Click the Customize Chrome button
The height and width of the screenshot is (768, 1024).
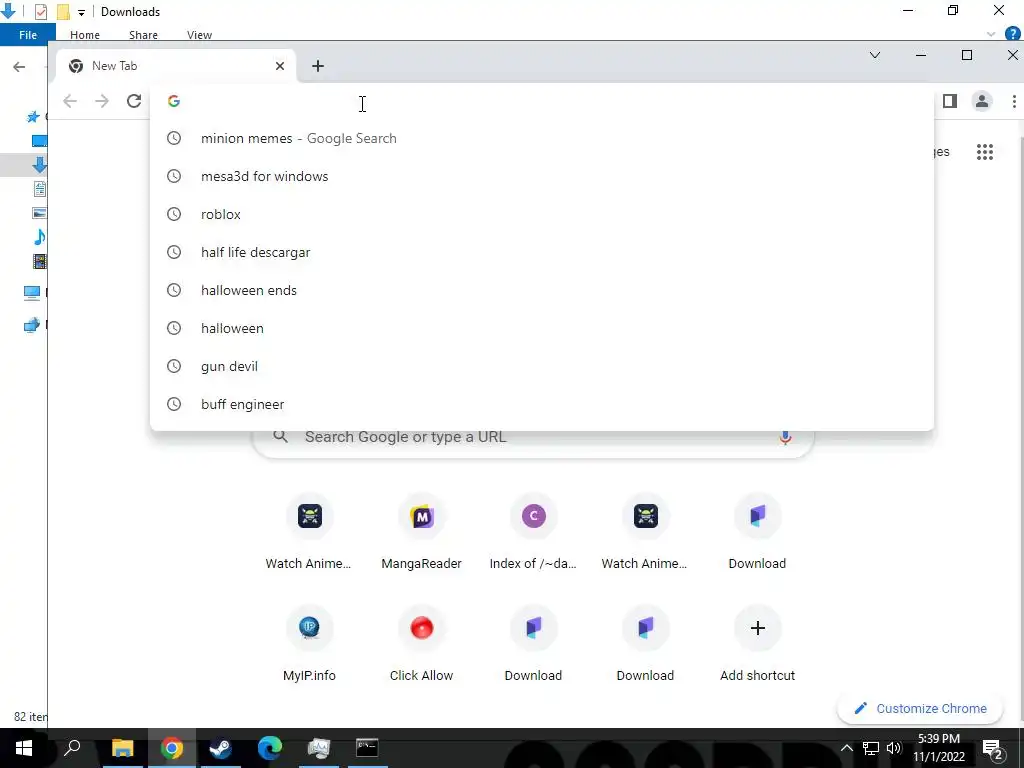coord(920,709)
